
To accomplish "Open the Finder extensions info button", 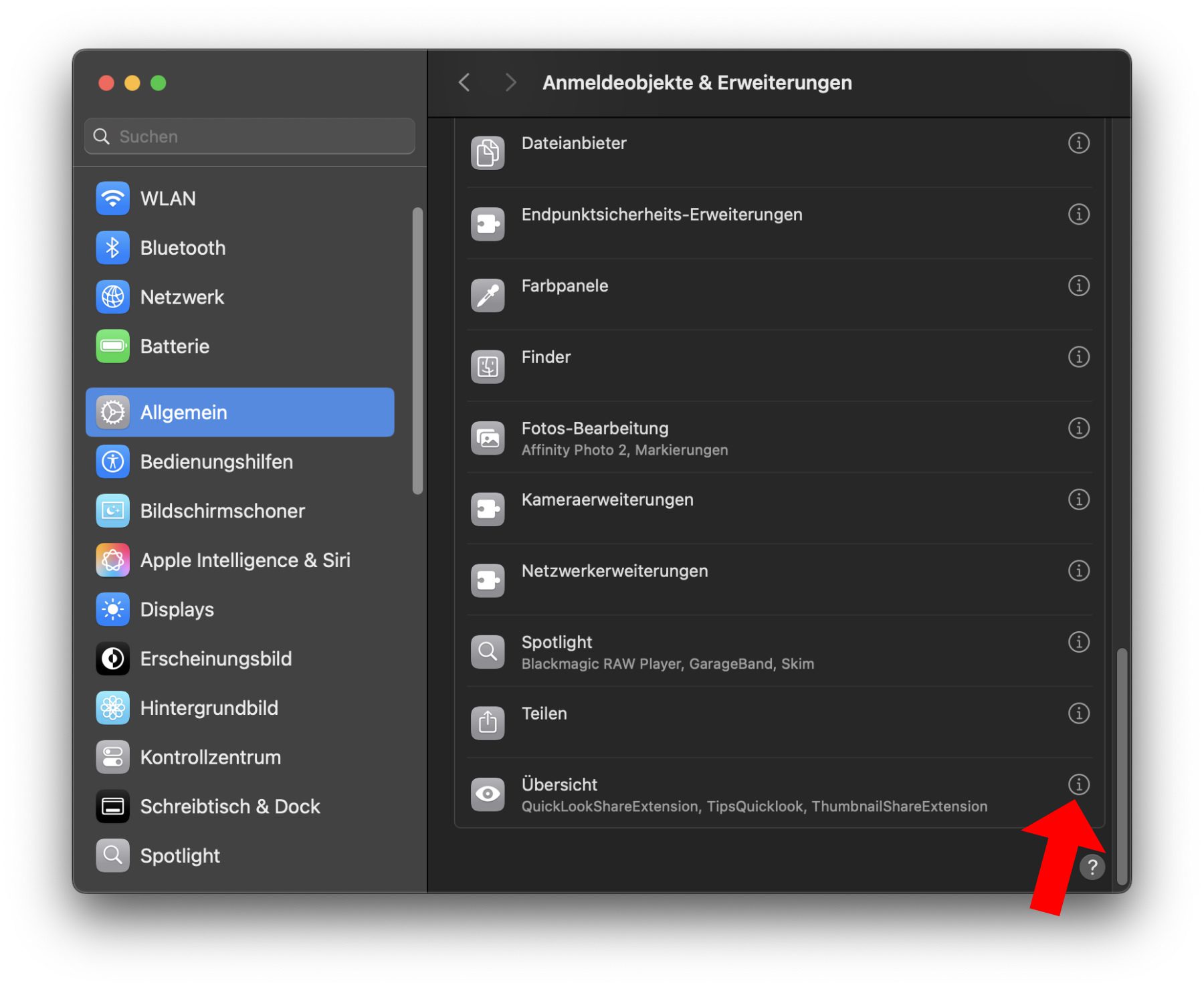I will (1078, 356).
